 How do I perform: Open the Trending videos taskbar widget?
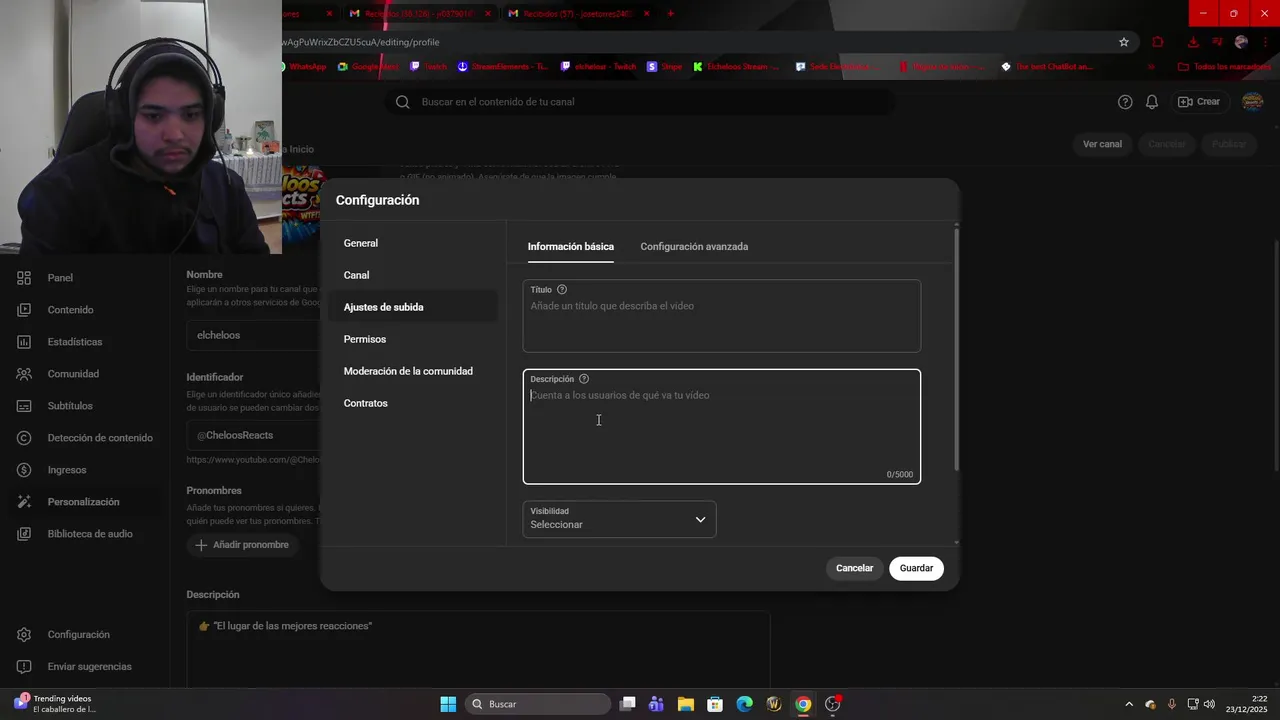55,704
